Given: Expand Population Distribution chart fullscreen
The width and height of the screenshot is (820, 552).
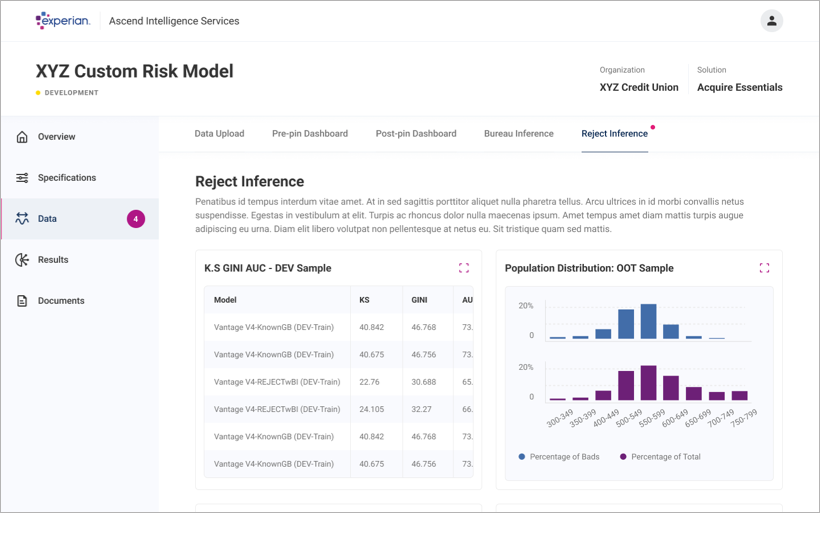Looking at the screenshot, I should (764, 268).
